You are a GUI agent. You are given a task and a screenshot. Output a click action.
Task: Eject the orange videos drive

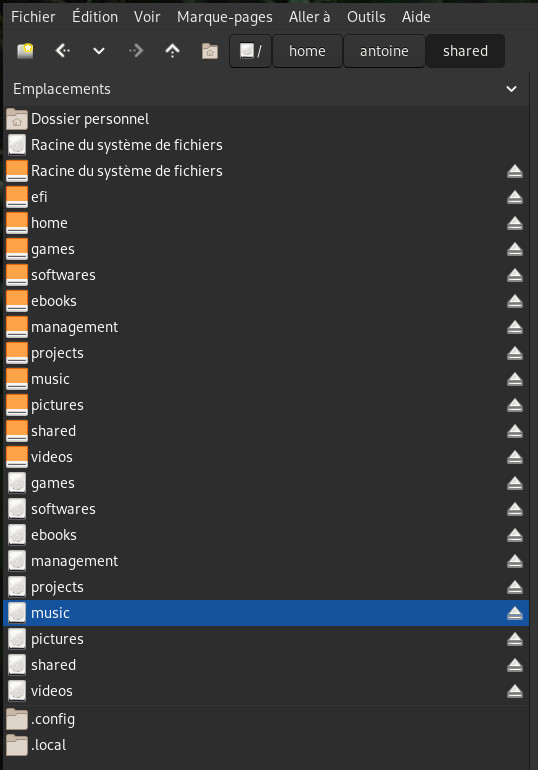pos(514,457)
